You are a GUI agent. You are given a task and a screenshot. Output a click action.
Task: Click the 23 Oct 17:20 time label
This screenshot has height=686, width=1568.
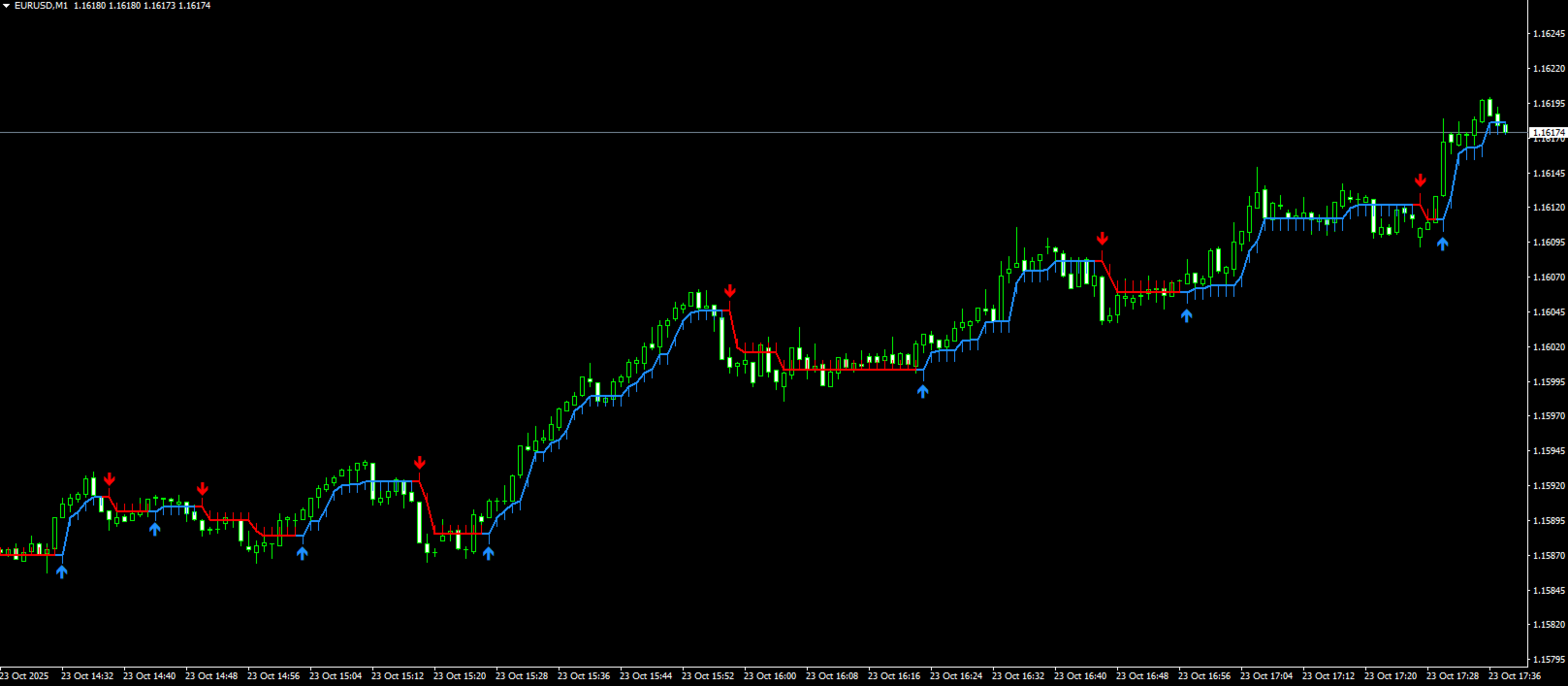click(1391, 676)
